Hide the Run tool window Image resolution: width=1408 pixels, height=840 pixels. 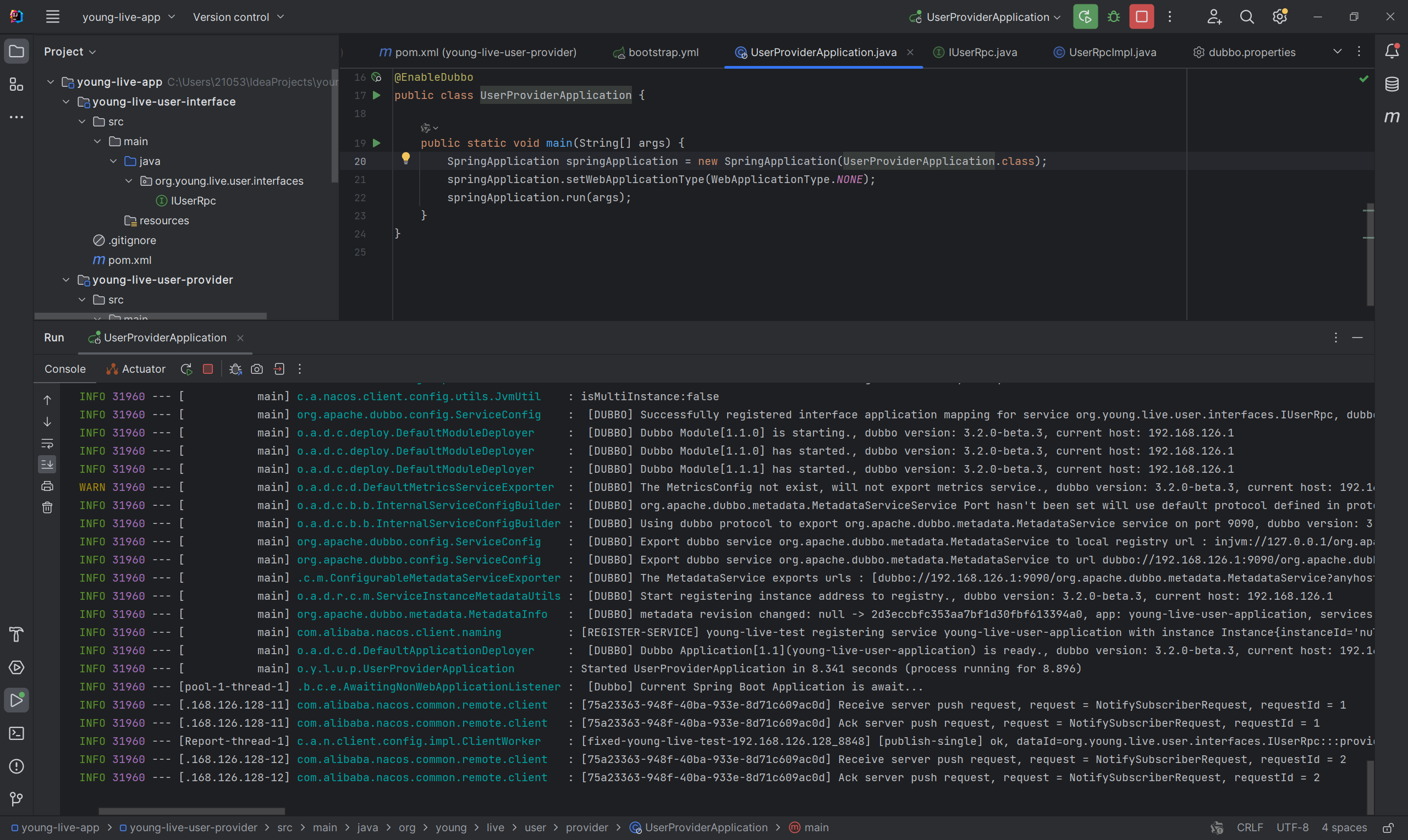click(x=1357, y=338)
